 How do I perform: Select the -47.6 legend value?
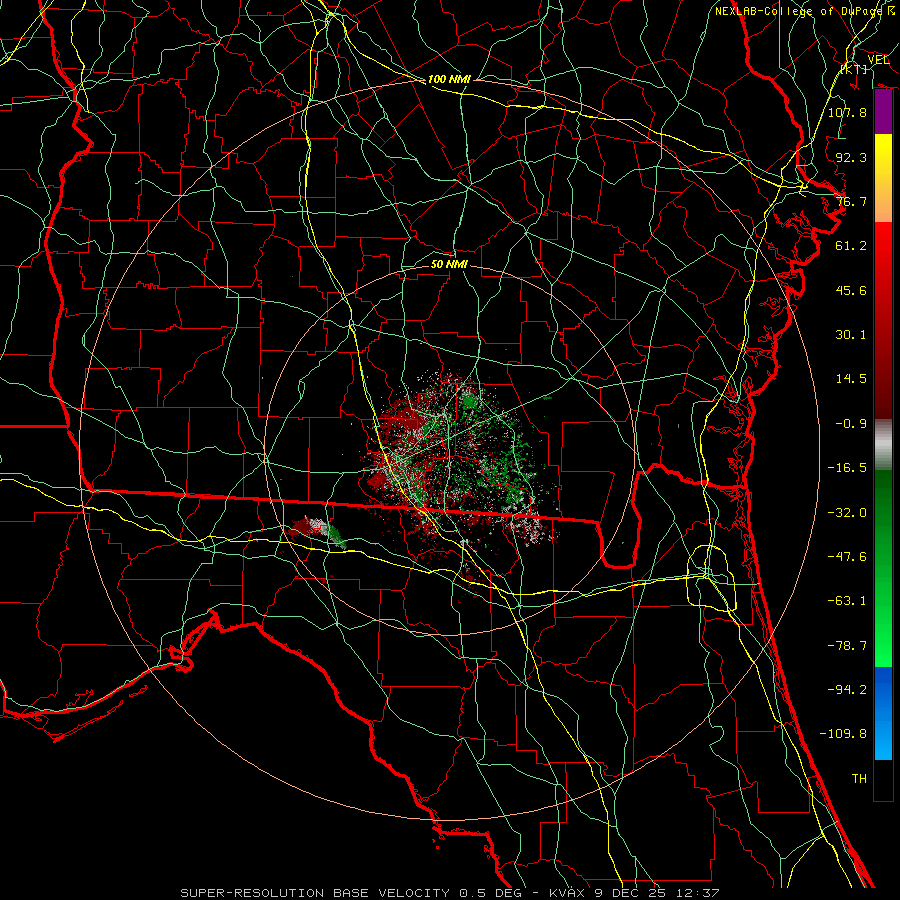tap(847, 557)
